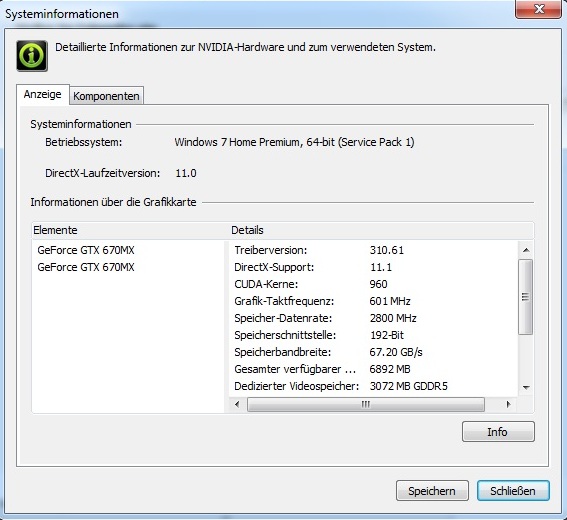Click the vertical scrollbar thumb in Details
Image resolution: width=567 pixels, height=520 pixels.
pos(525,297)
